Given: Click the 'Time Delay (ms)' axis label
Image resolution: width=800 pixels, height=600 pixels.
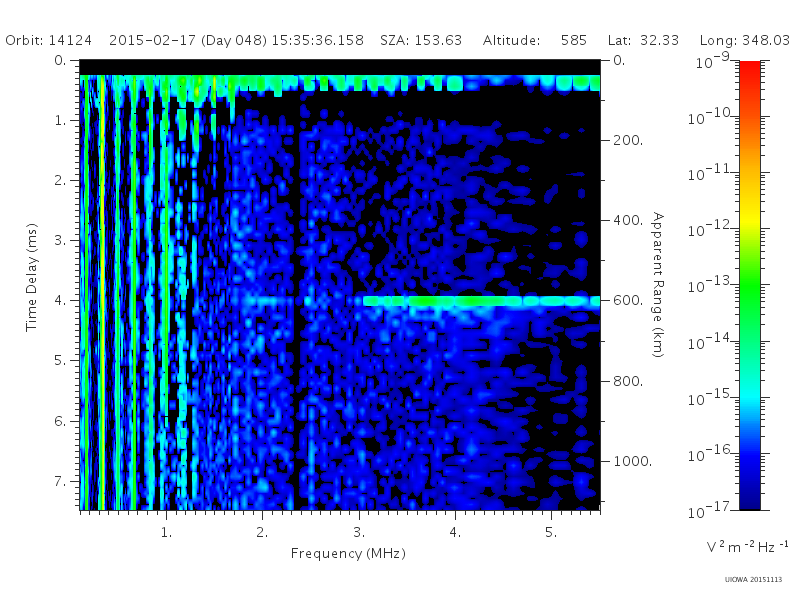Looking at the screenshot, I should pyautogui.click(x=32, y=277).
